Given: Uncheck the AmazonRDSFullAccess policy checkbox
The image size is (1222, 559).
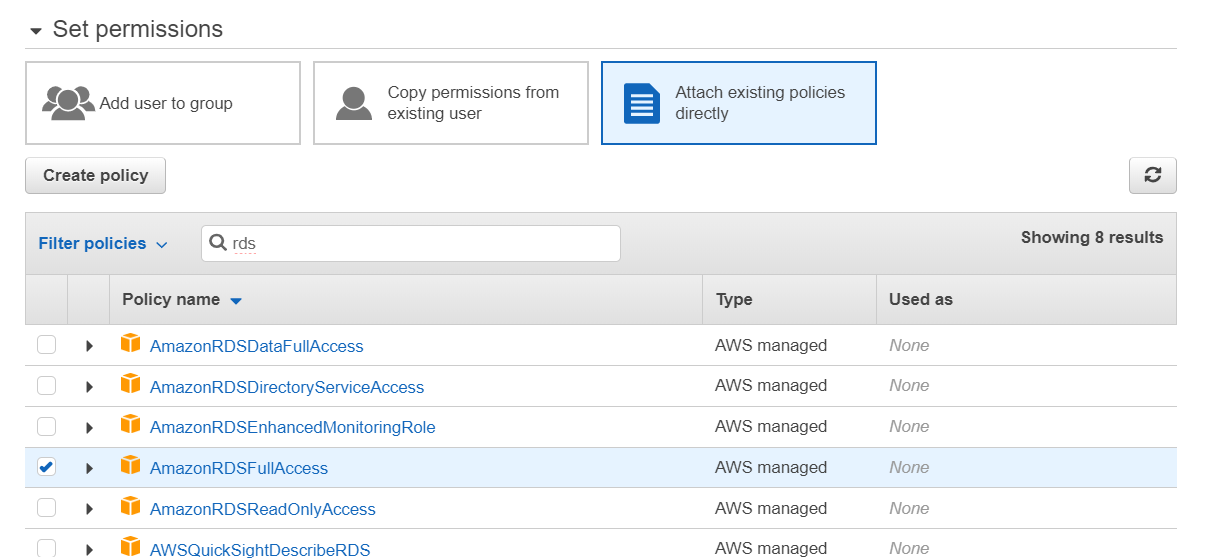Looking at the screenshot, I should [x=47, y=467].
